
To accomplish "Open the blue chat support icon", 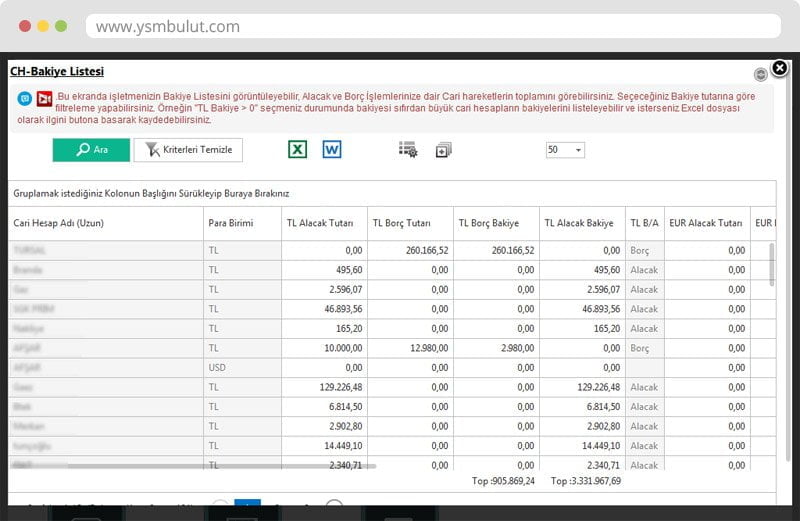I will 24,99.
